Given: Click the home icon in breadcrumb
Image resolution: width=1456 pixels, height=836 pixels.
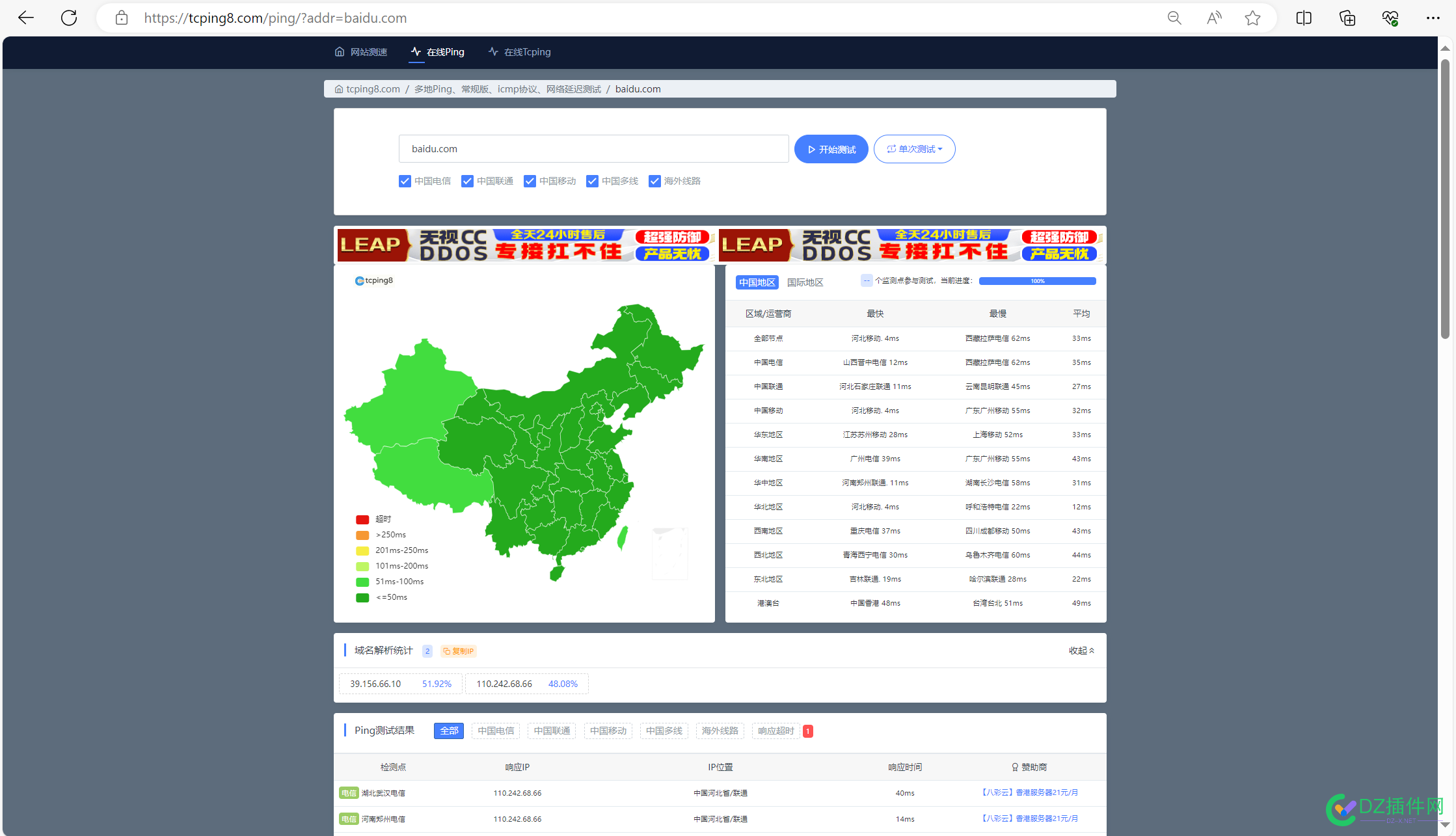Looking at the screenshot, I should click(339, 89).
